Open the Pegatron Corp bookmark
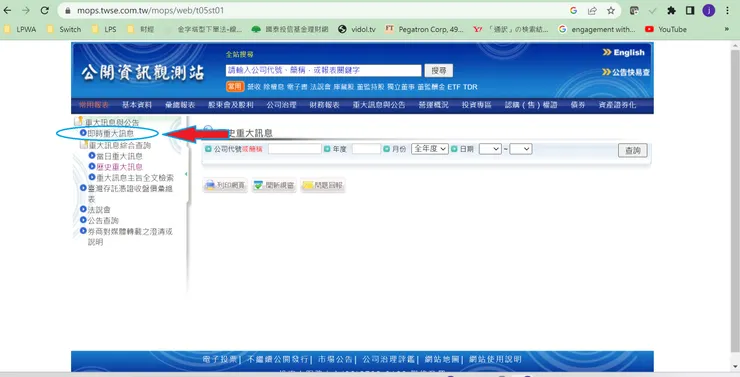This screenshot has width=740, height=377. point(424,29)
